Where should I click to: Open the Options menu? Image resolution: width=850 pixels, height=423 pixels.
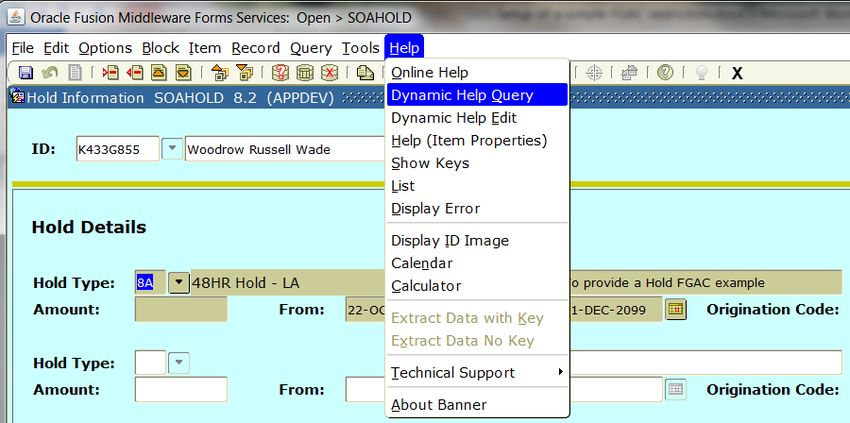click(105, 48)
